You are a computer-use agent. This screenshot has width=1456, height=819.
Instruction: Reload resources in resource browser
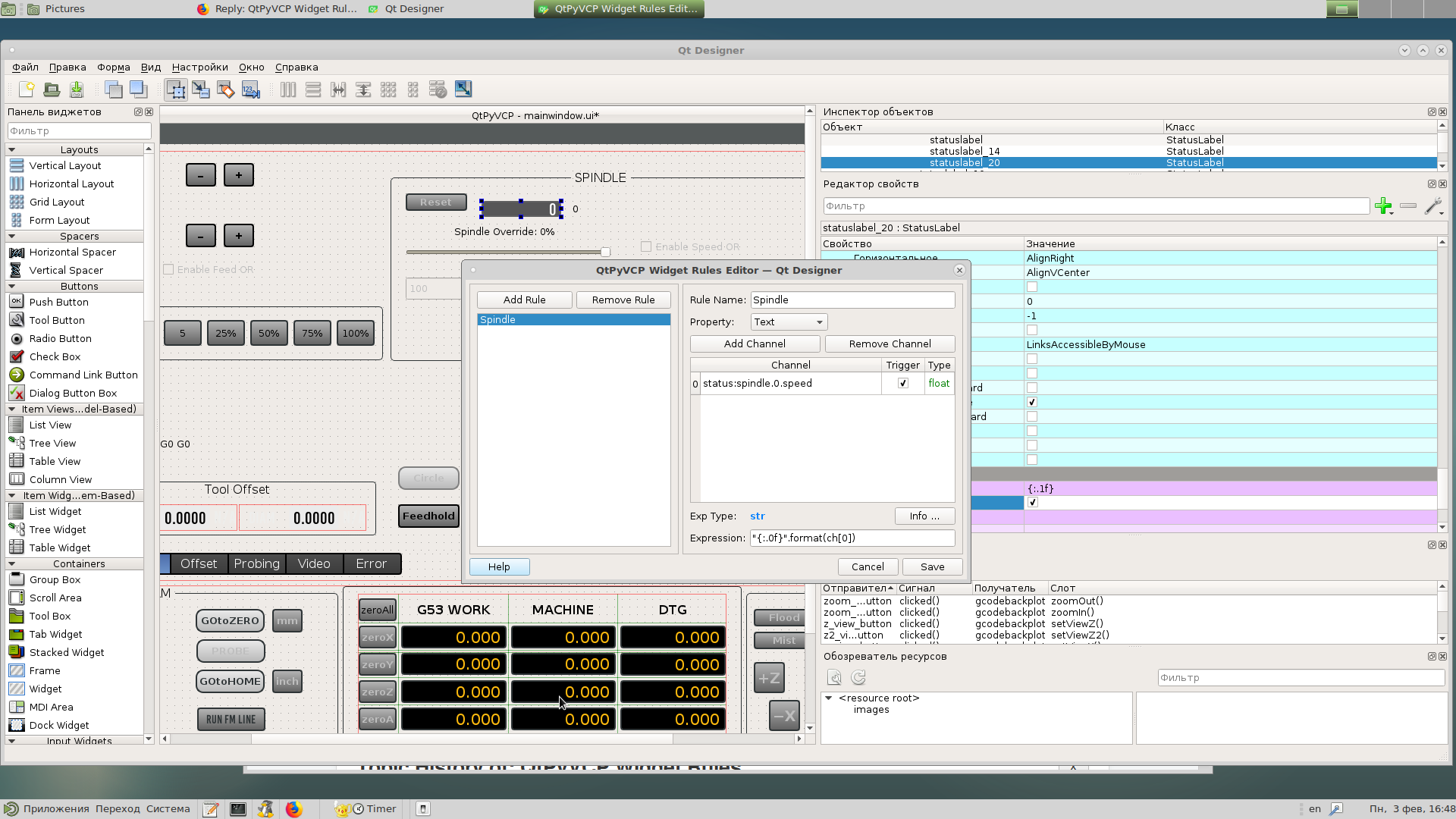click(x=858, y=678)
